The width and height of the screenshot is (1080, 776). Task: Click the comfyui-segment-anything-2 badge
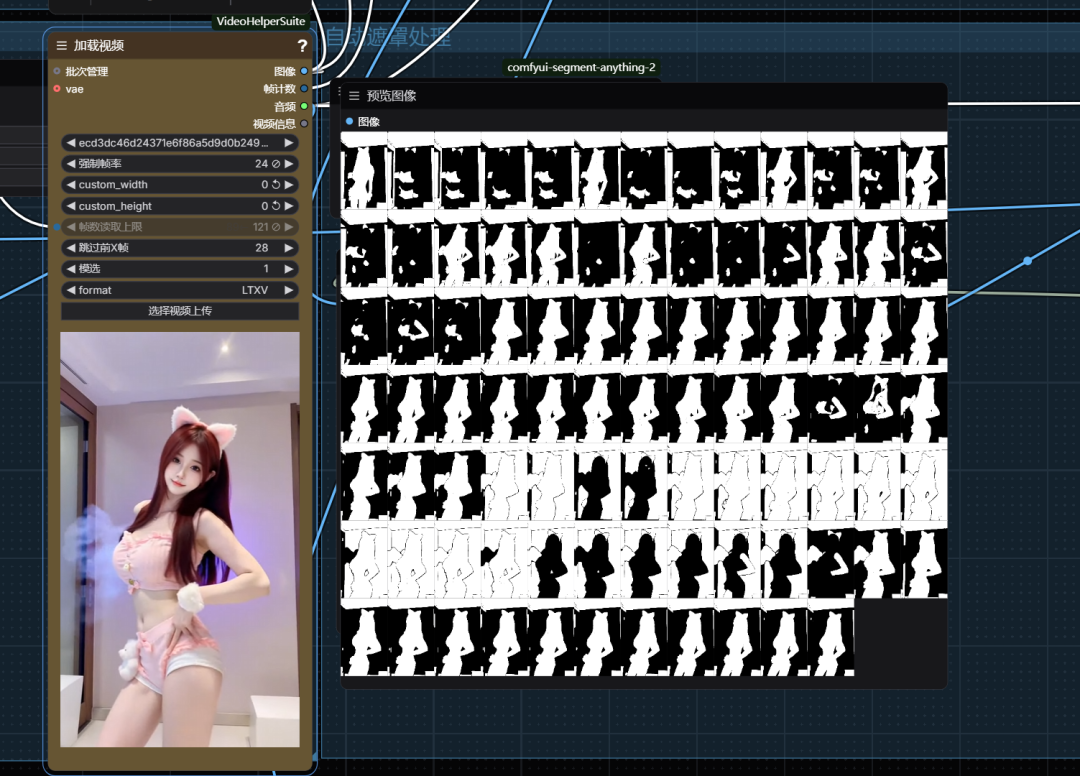point(581,67)
